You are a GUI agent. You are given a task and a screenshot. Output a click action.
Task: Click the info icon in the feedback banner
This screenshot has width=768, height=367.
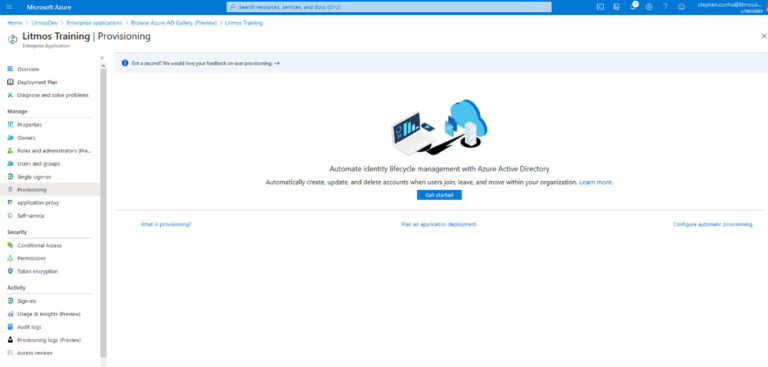pos(125,63)
